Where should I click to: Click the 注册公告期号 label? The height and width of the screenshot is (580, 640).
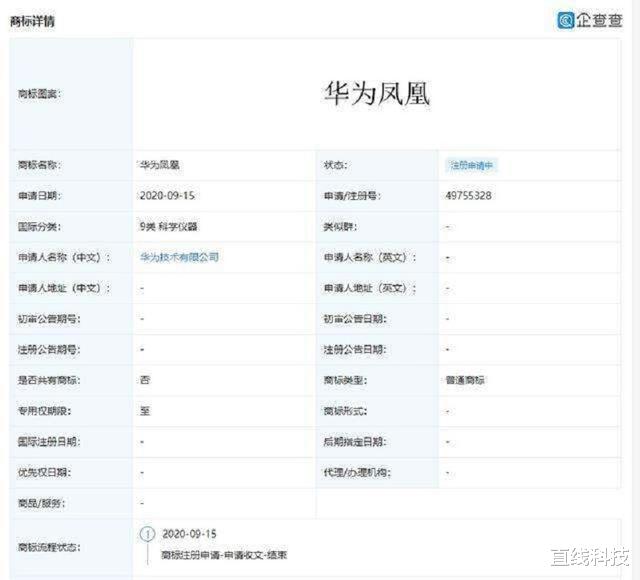(49, 350)
